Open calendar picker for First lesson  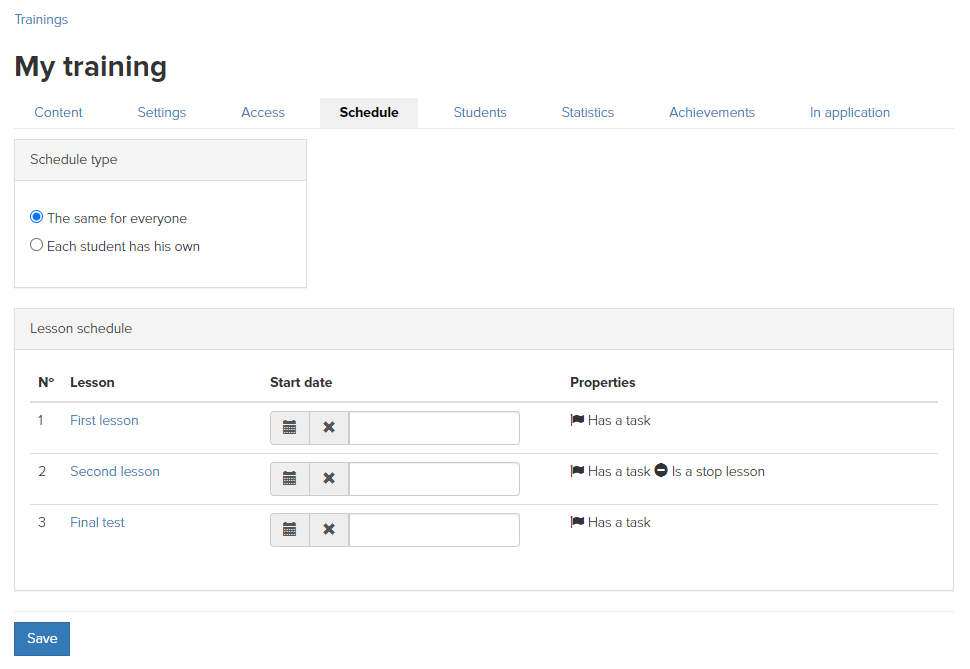click(x=290, y=428)
